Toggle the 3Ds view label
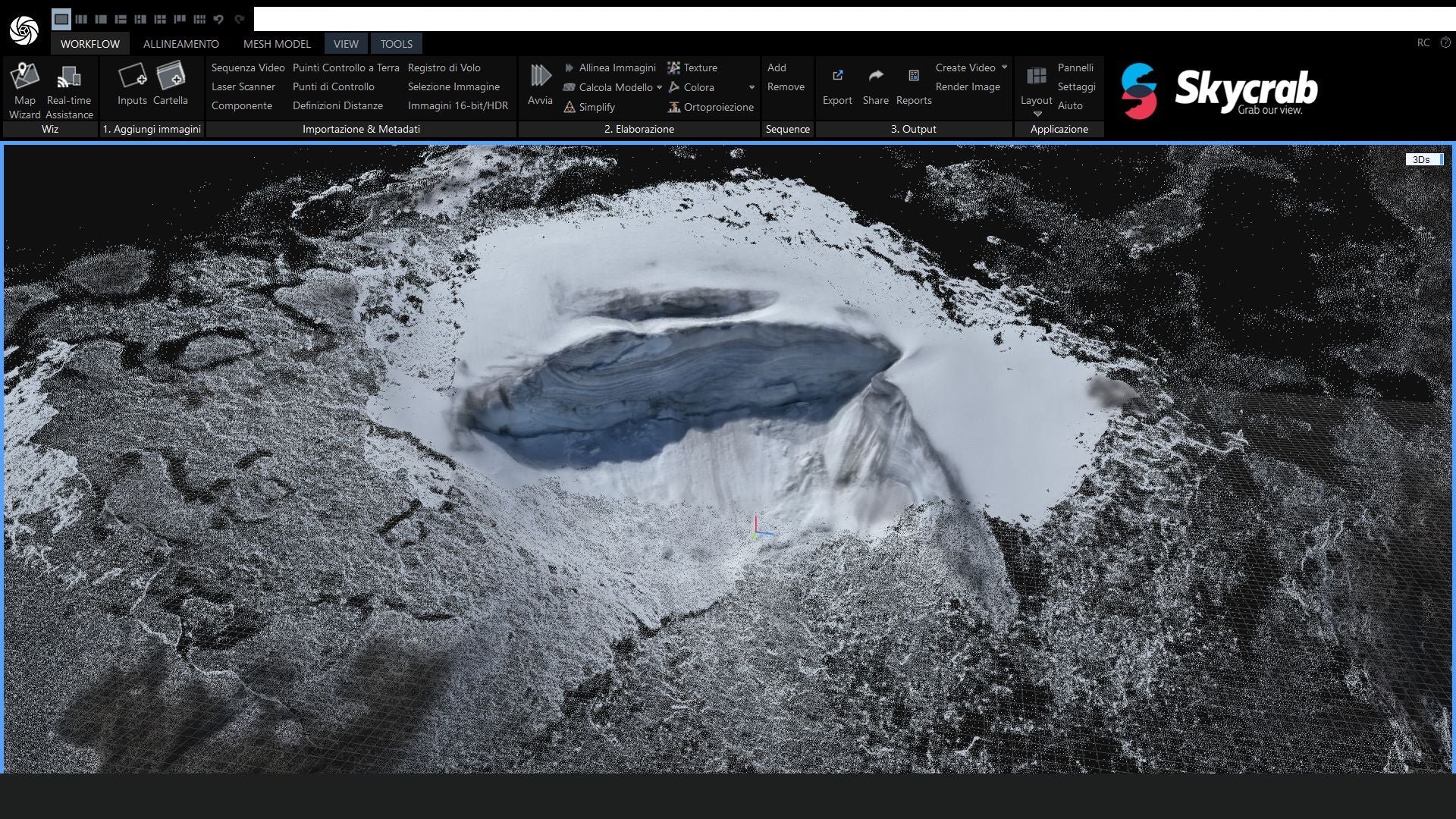 pyautogui.click(x=1423, y=159)
